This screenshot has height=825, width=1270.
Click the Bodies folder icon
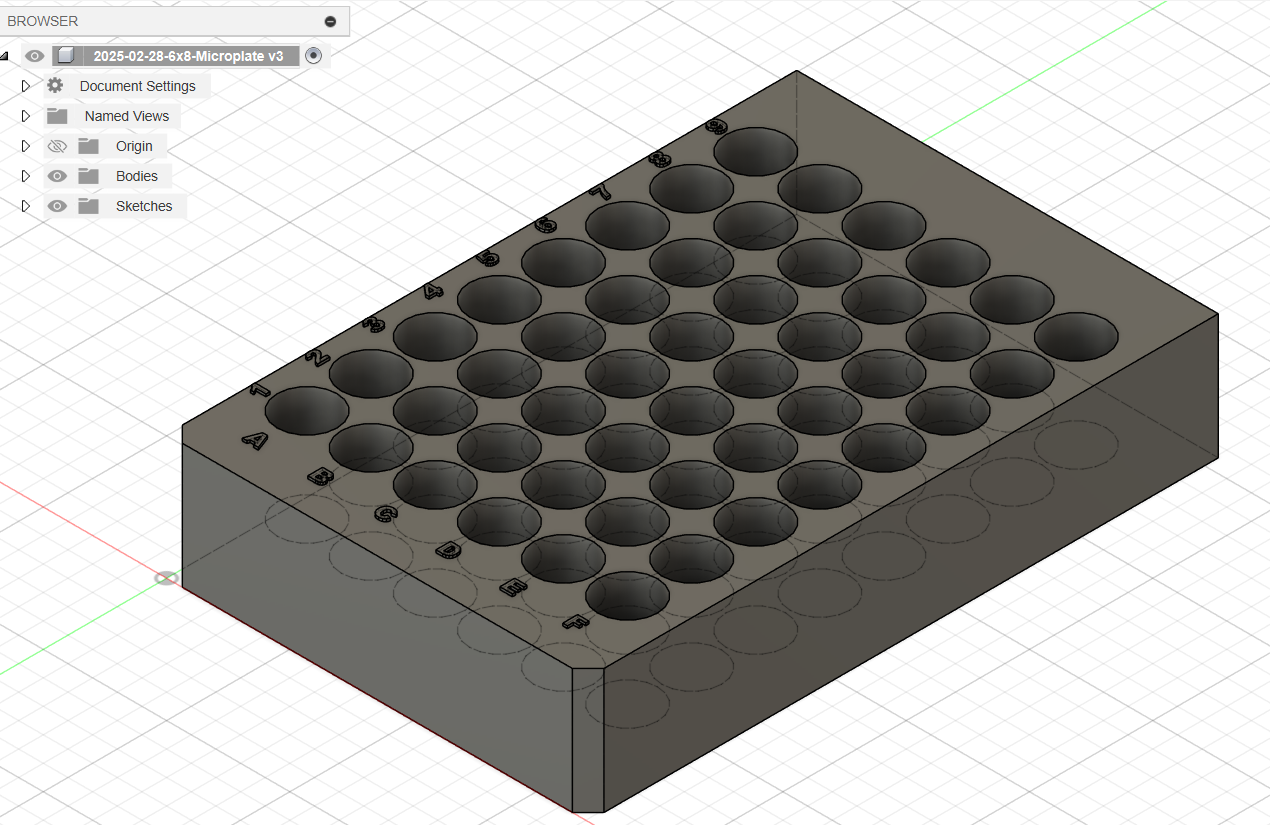pyautogui.click(x=89, y=176)
